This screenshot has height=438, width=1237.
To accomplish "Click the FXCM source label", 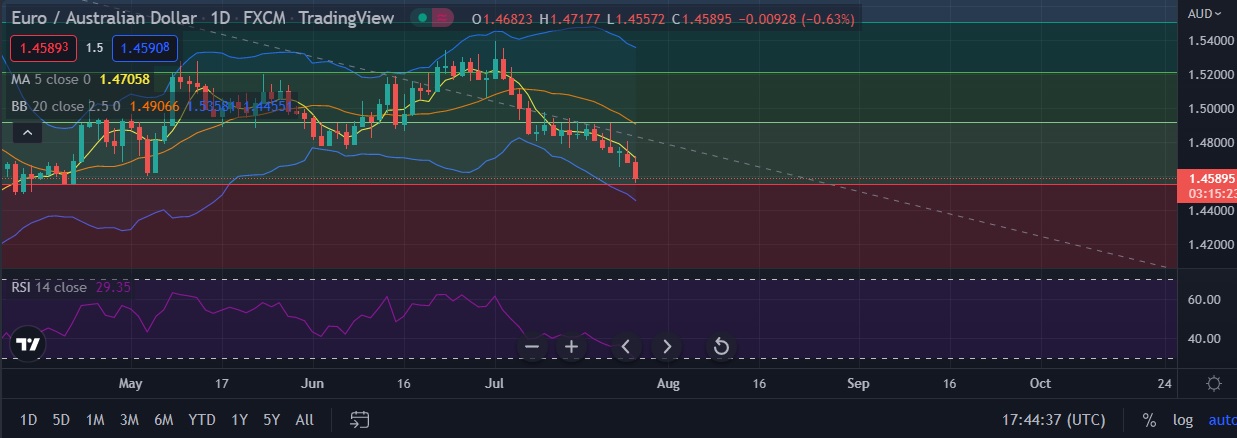I will [265, 19].
